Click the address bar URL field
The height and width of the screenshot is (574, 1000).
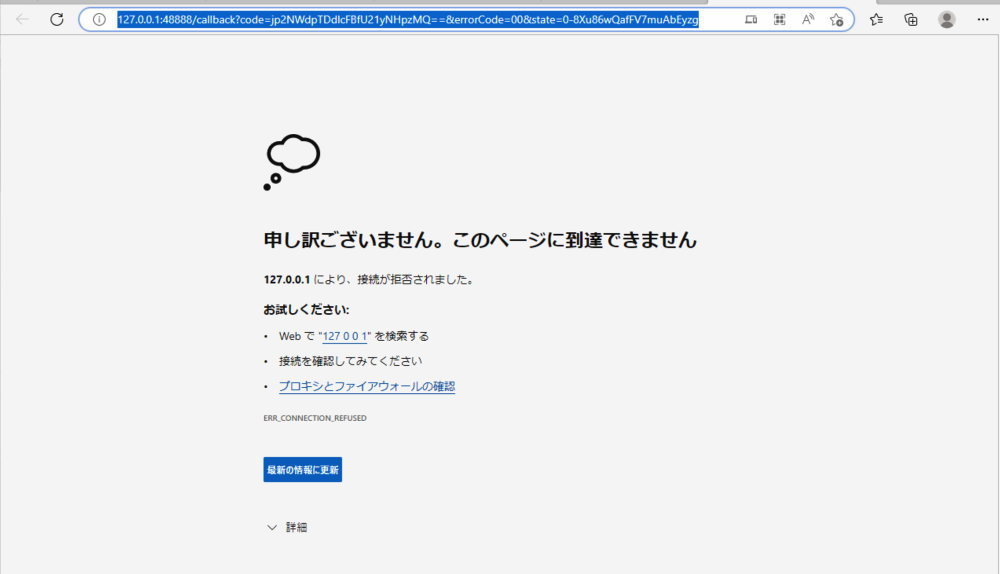click(408, 20)
